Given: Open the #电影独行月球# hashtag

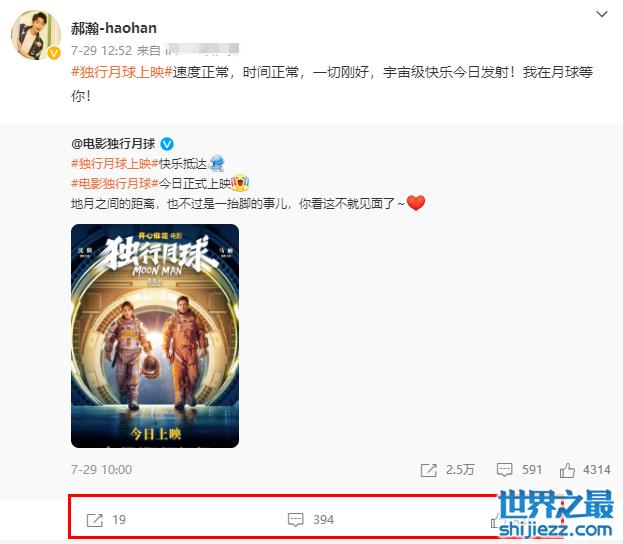Looking at the screenshot, I should [x=115, y=184].
